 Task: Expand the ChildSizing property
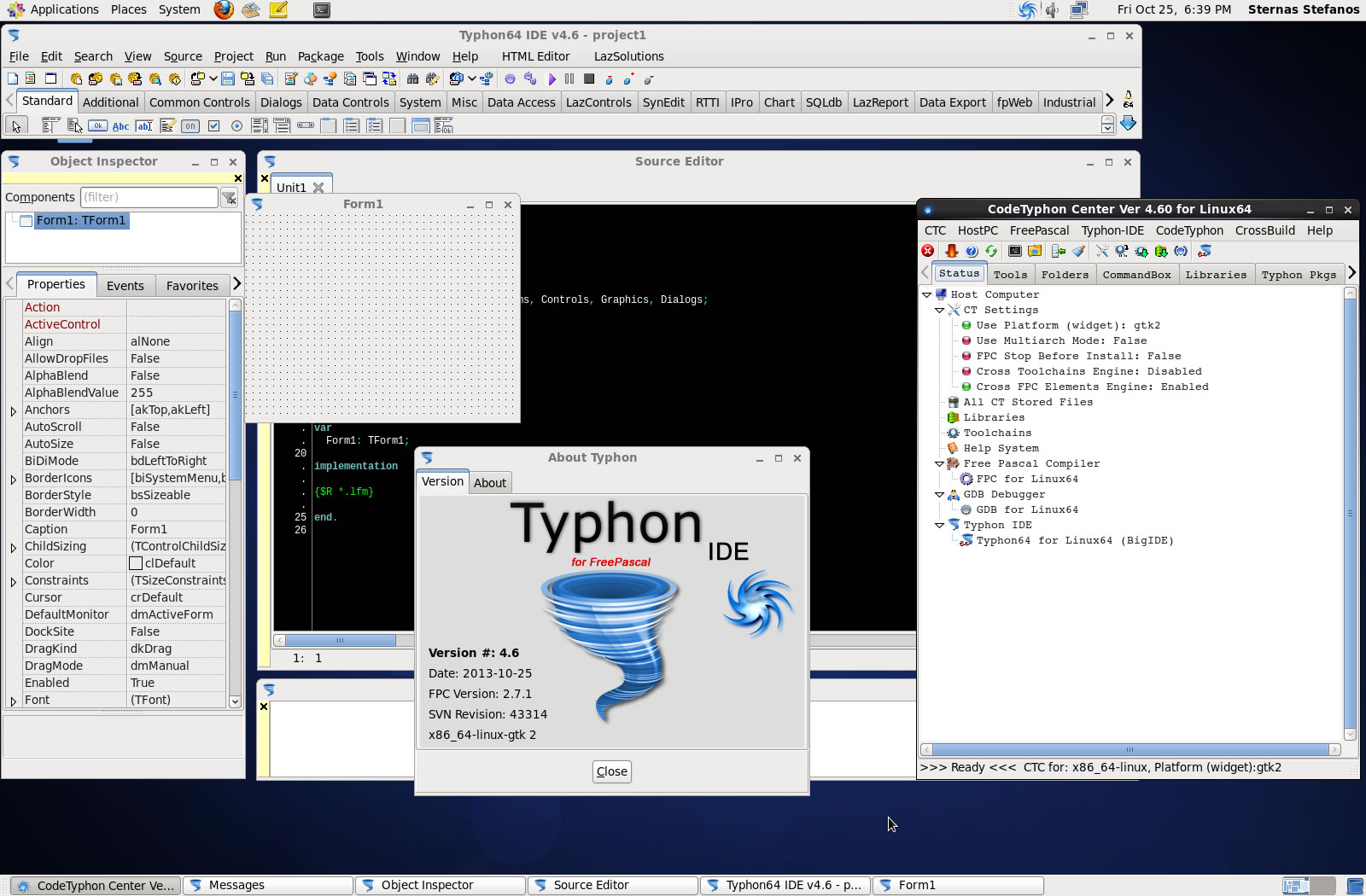pos(14,548)
